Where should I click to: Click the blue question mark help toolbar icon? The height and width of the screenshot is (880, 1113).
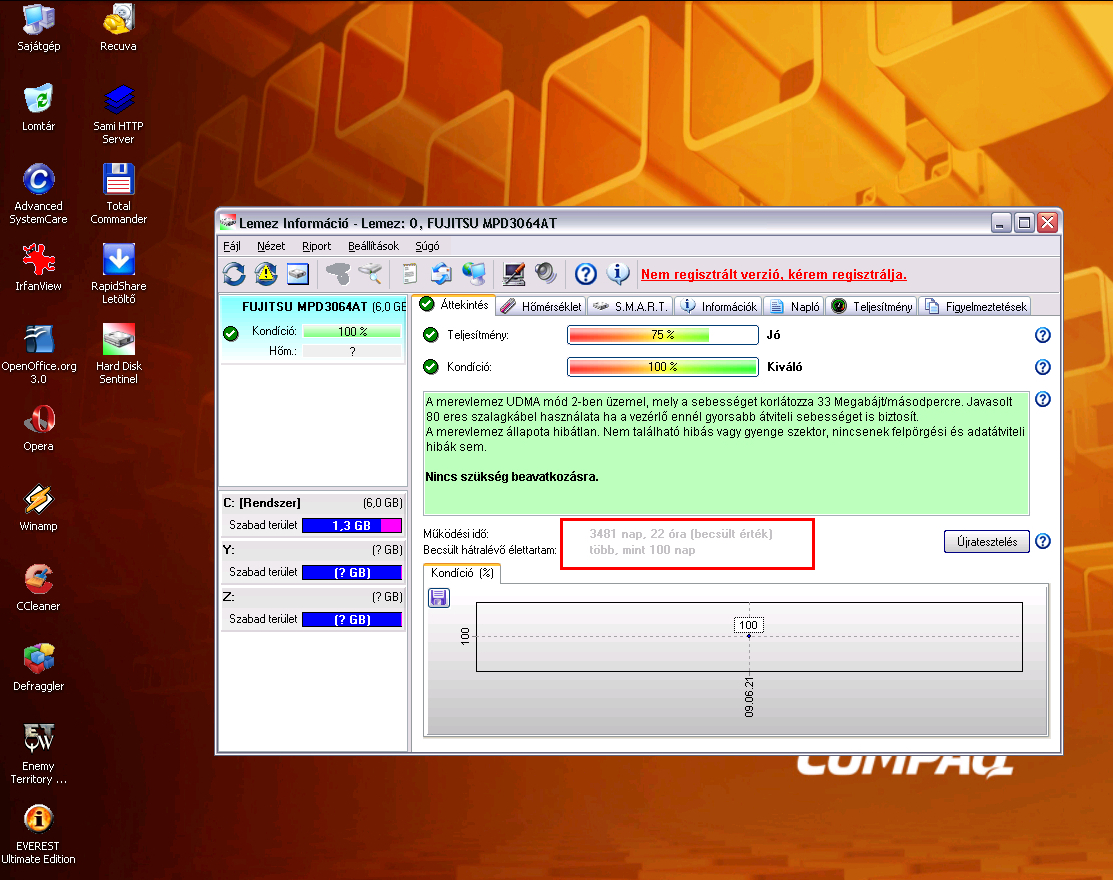point(586,274)
